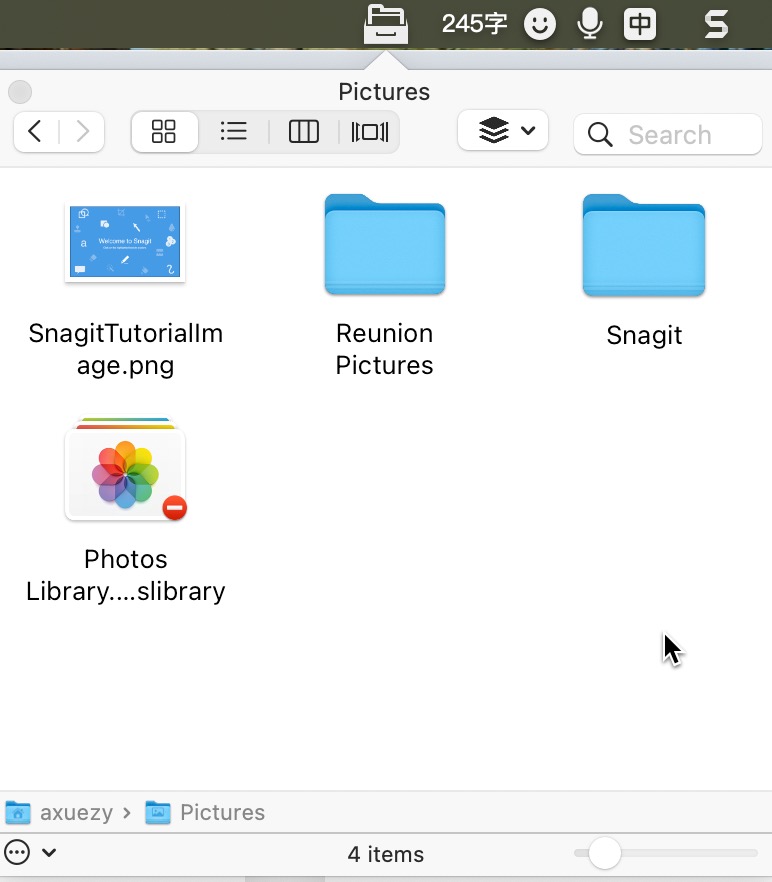Open the ellipsis action menu at bottom
This screenshot has width=772, height=882.
[x=17, y=852]
